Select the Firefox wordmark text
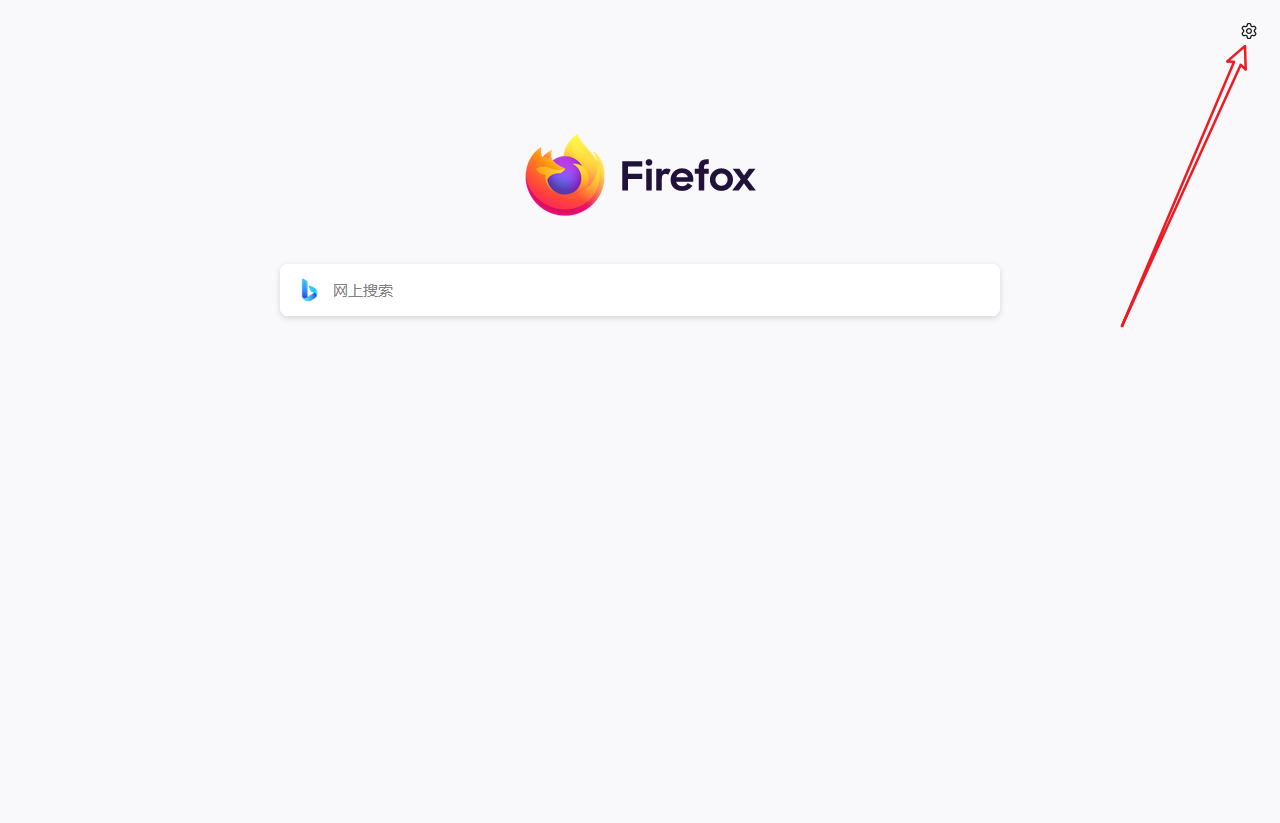 pos(688,176)
